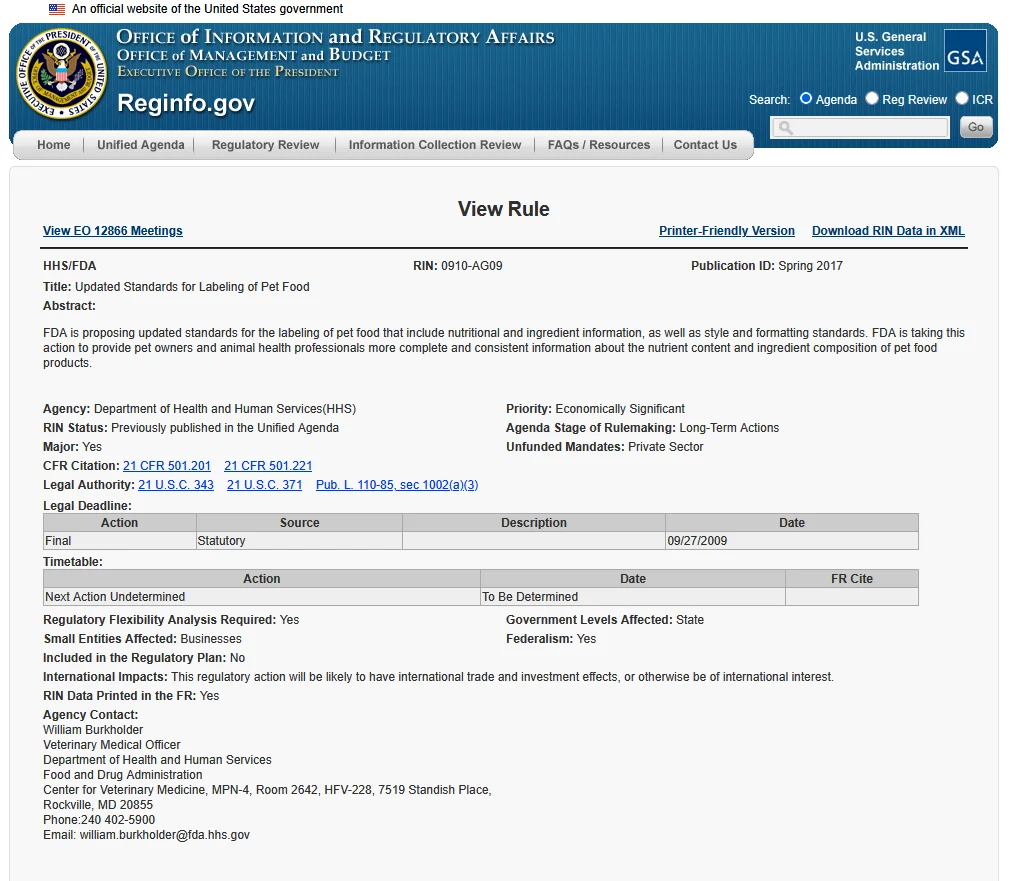The image size is (1014, 881).
Task: Open the 21 CFR 501.201 citation link
Action: [x=167, y=466]
